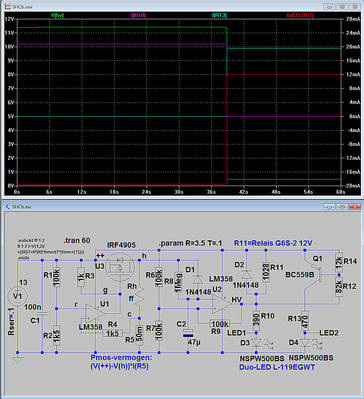Select the R10 390 resistor body
The width and height of the screenshot is (364, 399).
click(x=257, y=320)
